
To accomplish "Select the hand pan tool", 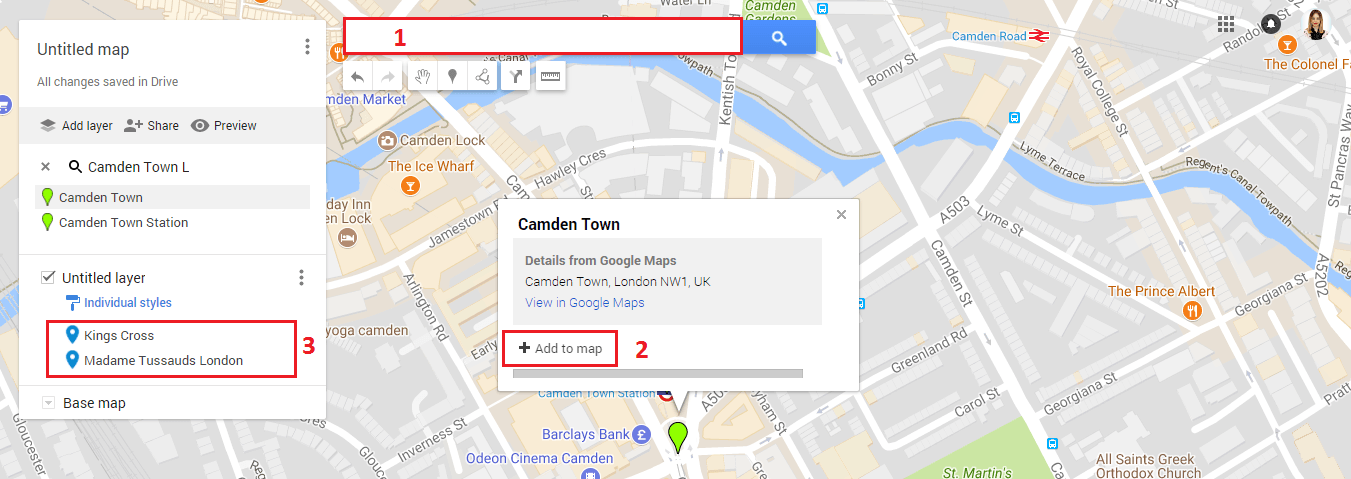I will (422, 77).
